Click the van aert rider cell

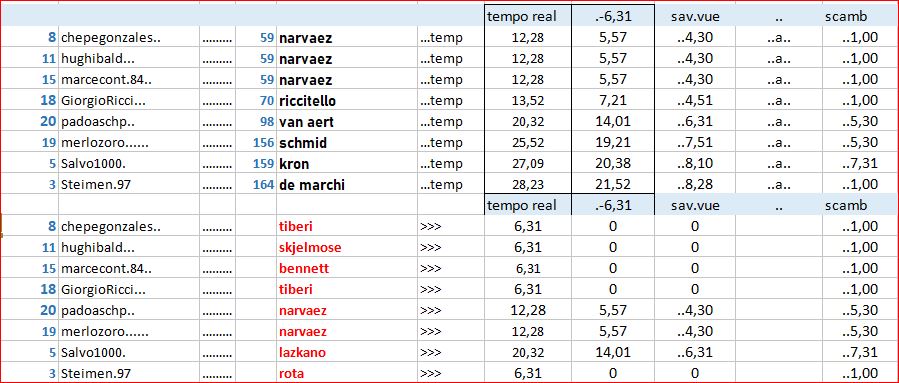click(x=347, y=122)
